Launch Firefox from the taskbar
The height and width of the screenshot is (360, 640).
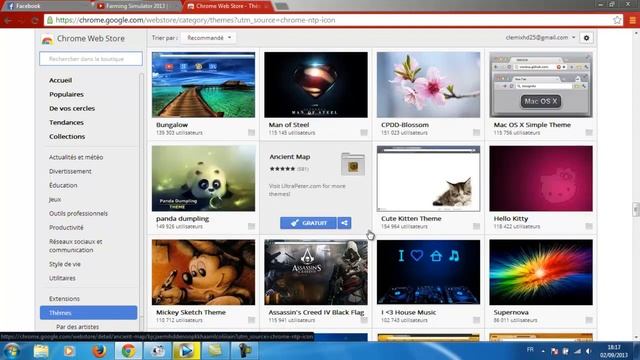coord(99,351)
